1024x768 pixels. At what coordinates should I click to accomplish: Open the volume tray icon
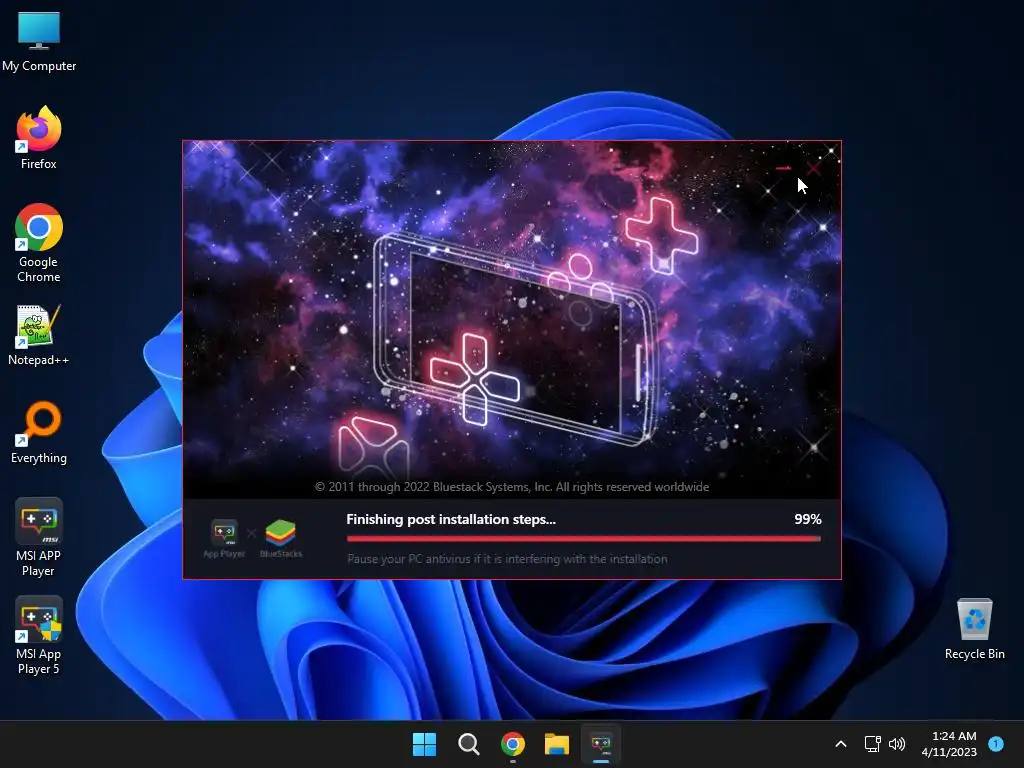897,744
